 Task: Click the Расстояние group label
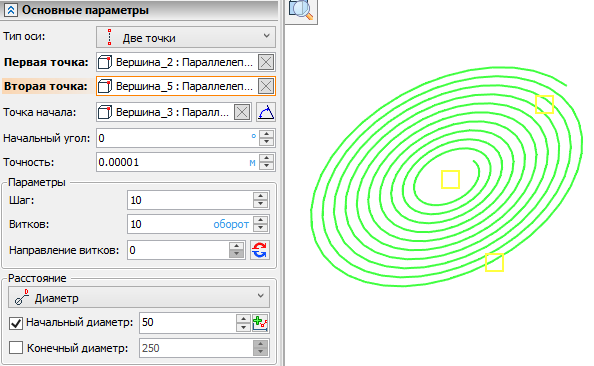point(37,278)
